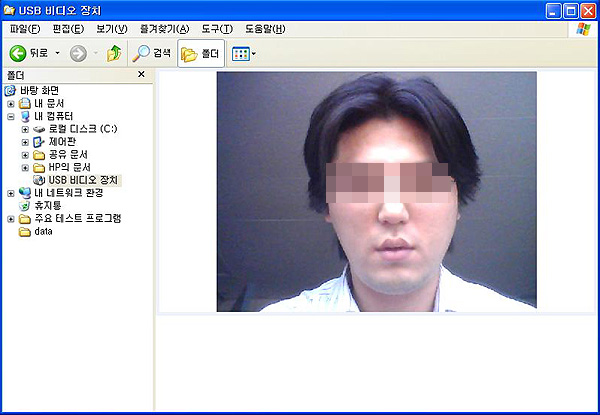Open the 도구(T) menu
600x415 pixels.
pyautogui.click(x=217, y=29)
